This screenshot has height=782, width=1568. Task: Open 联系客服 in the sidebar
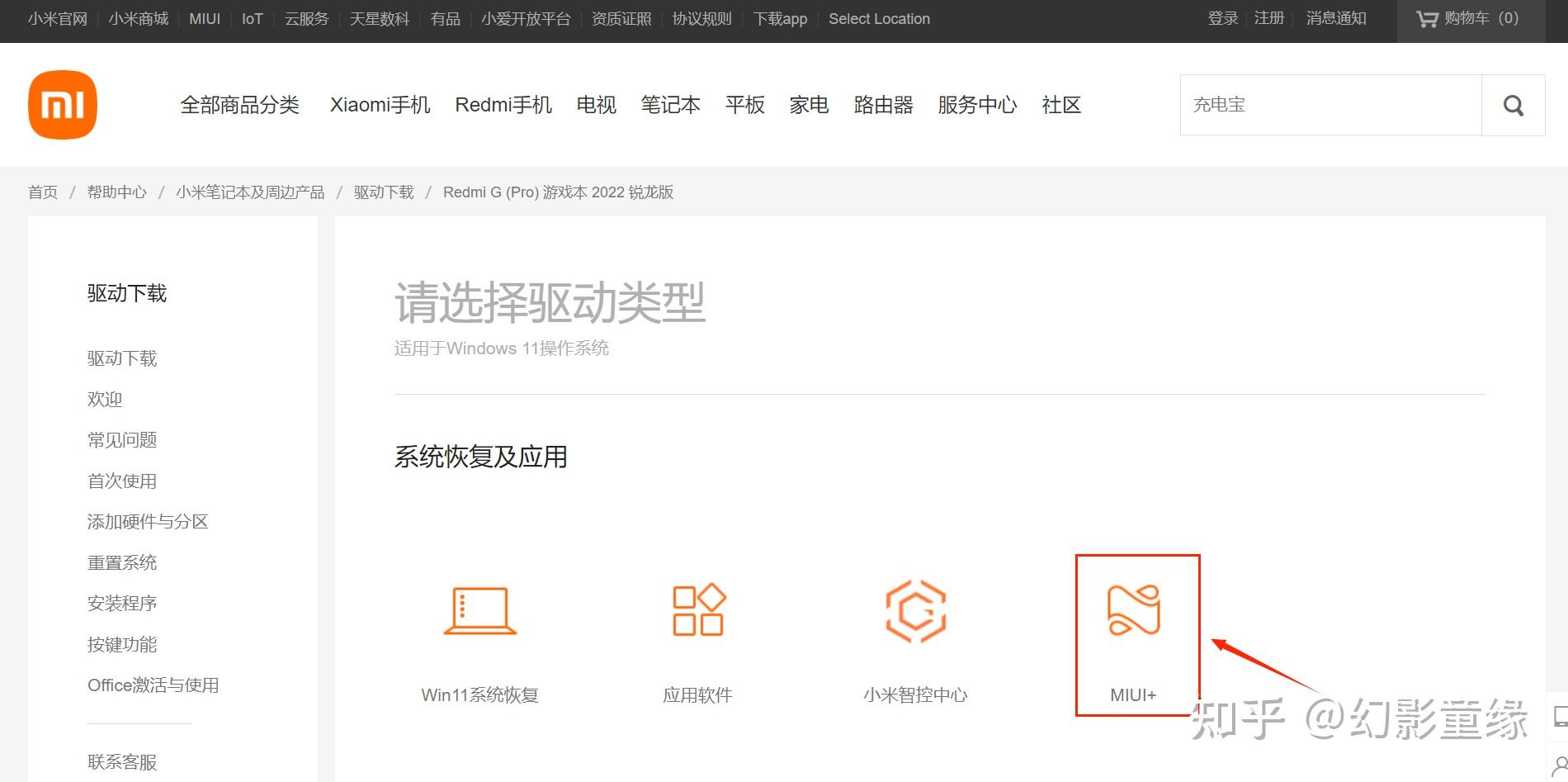click(x=122, y=762)
